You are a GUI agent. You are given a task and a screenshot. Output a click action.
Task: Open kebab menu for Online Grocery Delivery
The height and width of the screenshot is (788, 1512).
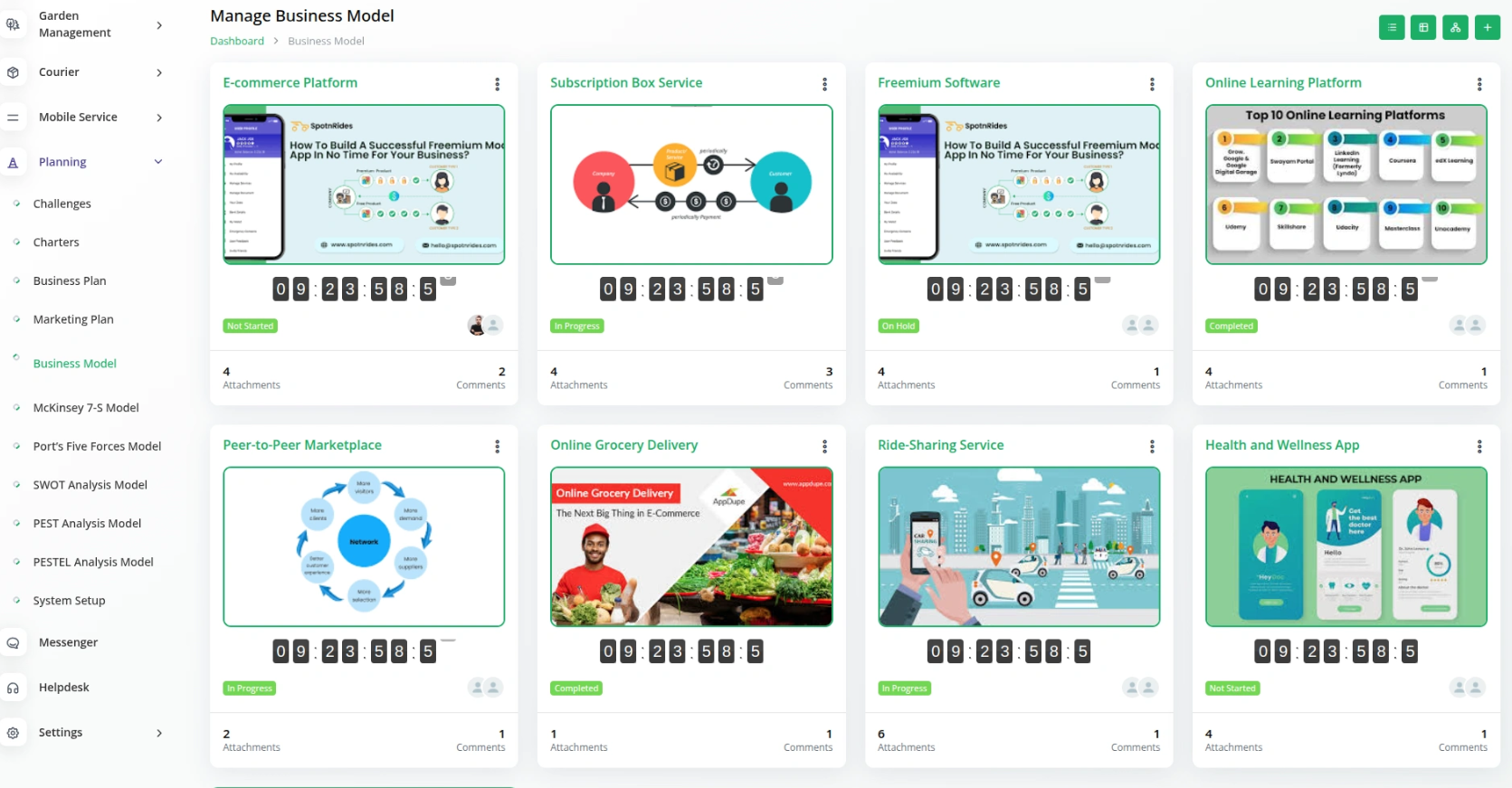[x=824, y=446]
